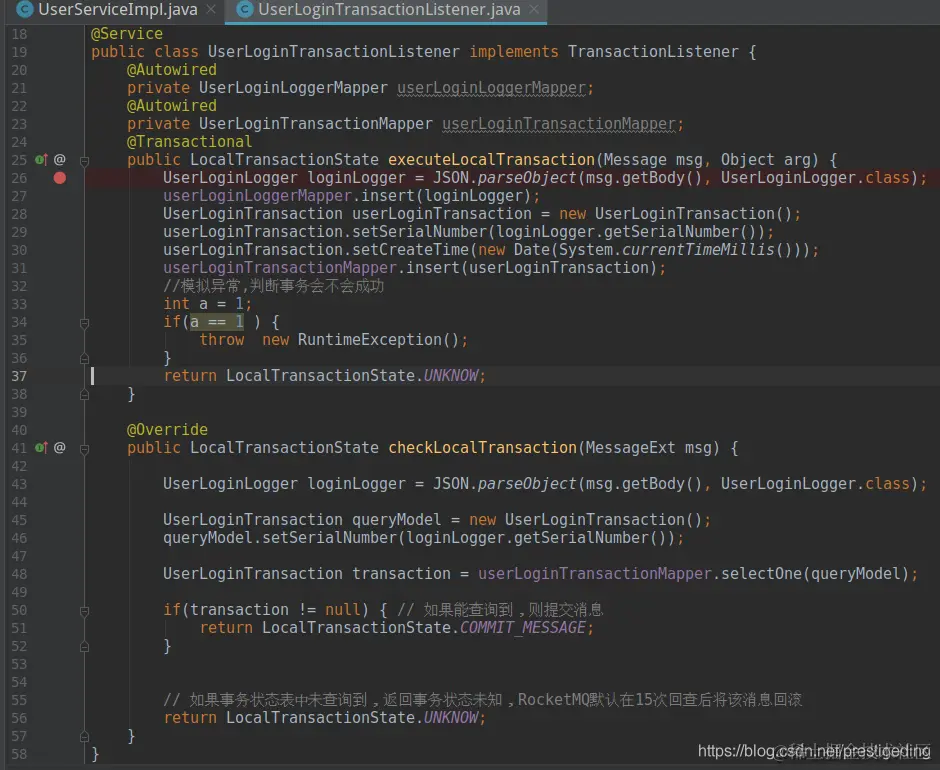Click the fold end marker on line 38
Image resolution: width=940 pixels, height=770 pixels.
point(85,395)
